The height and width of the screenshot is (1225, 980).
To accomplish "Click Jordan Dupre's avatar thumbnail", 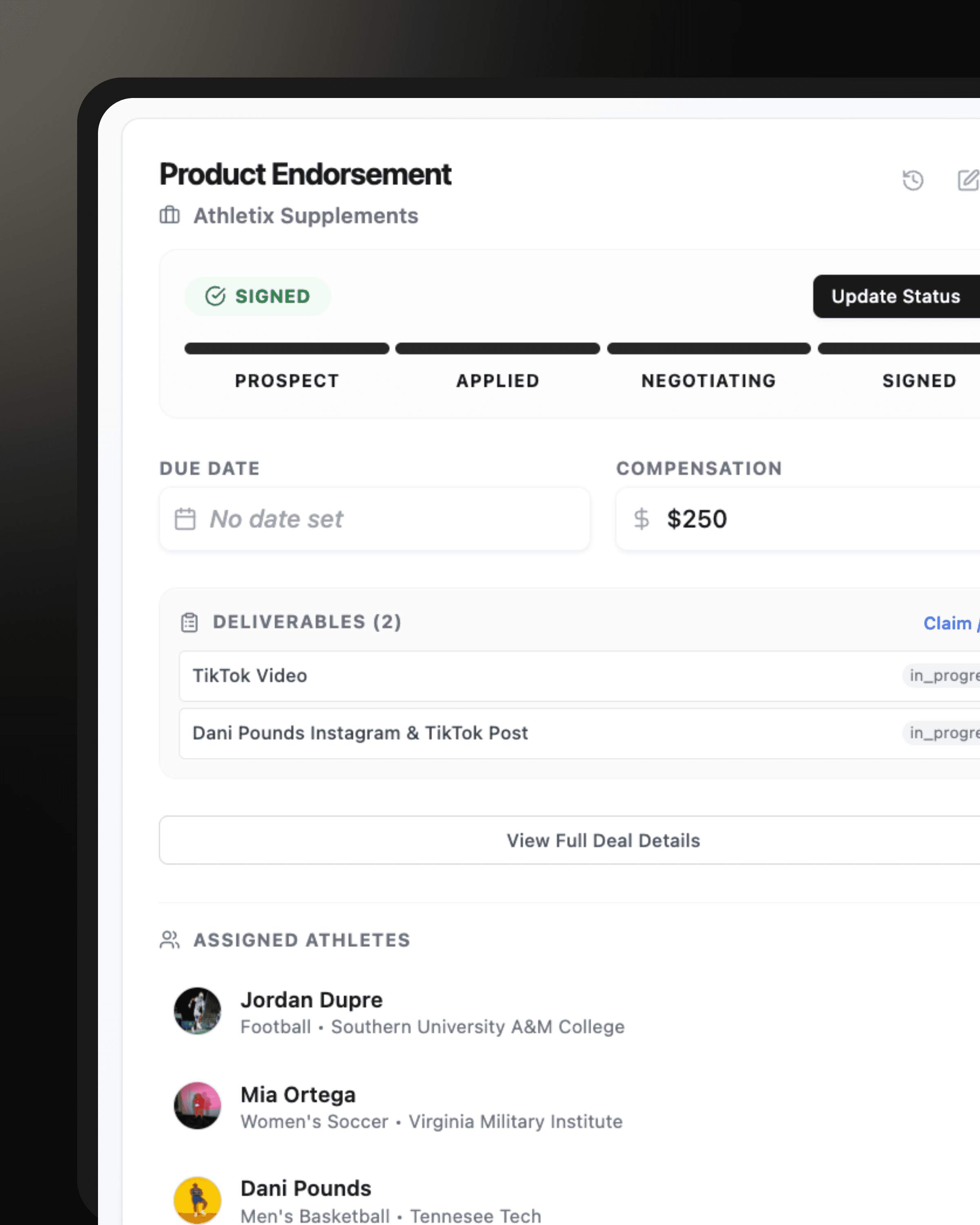I will [198, 1011].
